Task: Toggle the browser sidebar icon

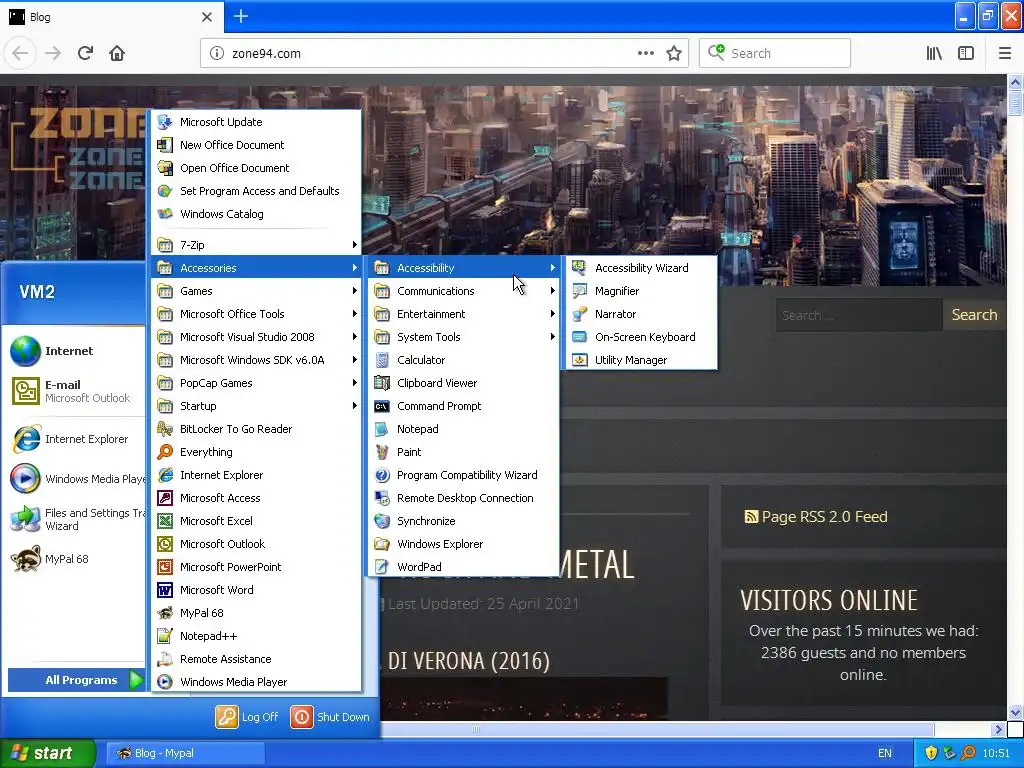Action: (966, 54)
